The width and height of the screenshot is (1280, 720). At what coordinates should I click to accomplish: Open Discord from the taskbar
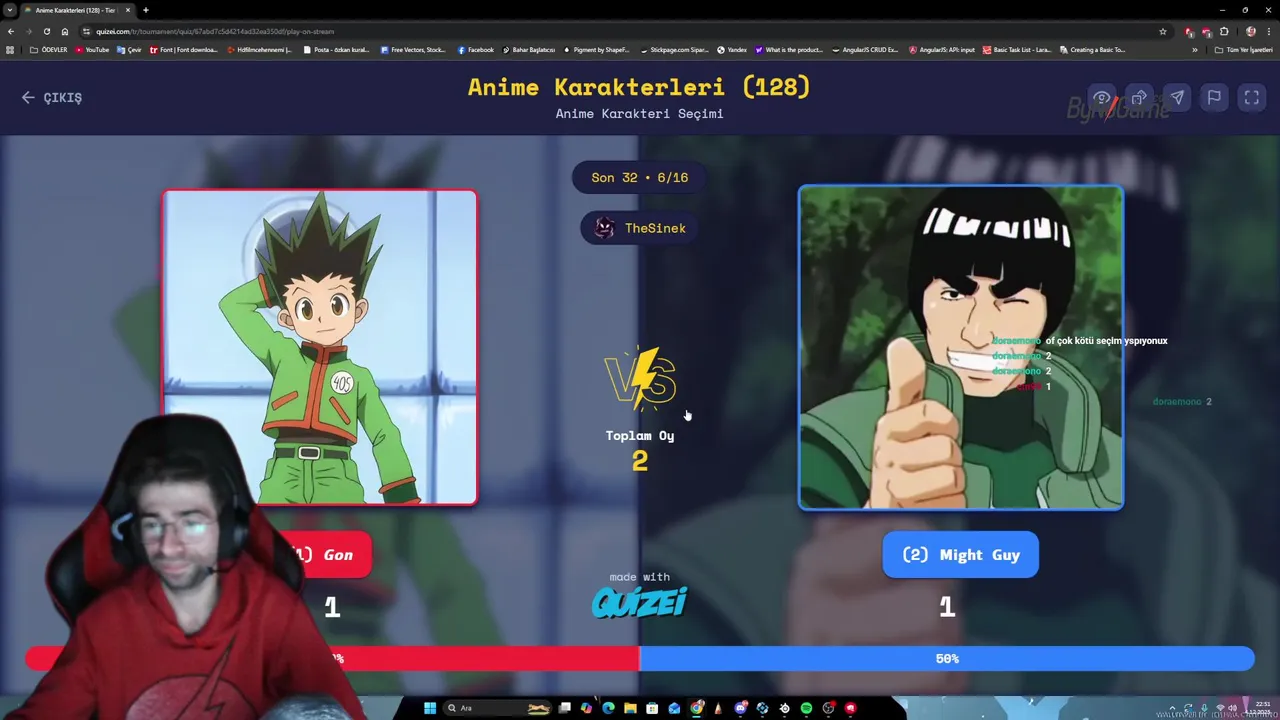740,708
